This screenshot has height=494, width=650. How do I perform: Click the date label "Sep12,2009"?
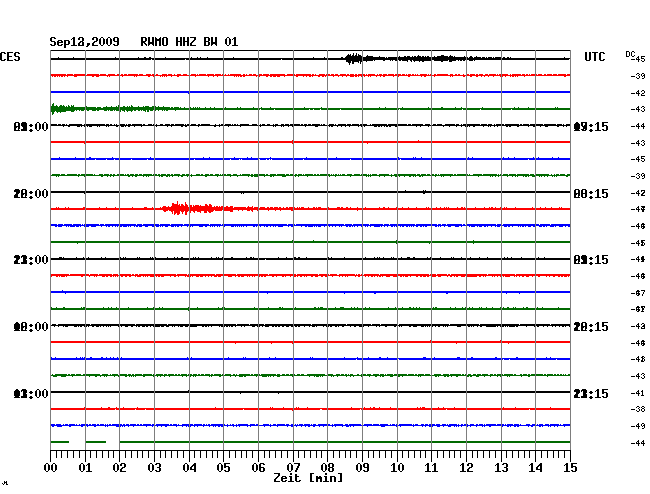85,42
